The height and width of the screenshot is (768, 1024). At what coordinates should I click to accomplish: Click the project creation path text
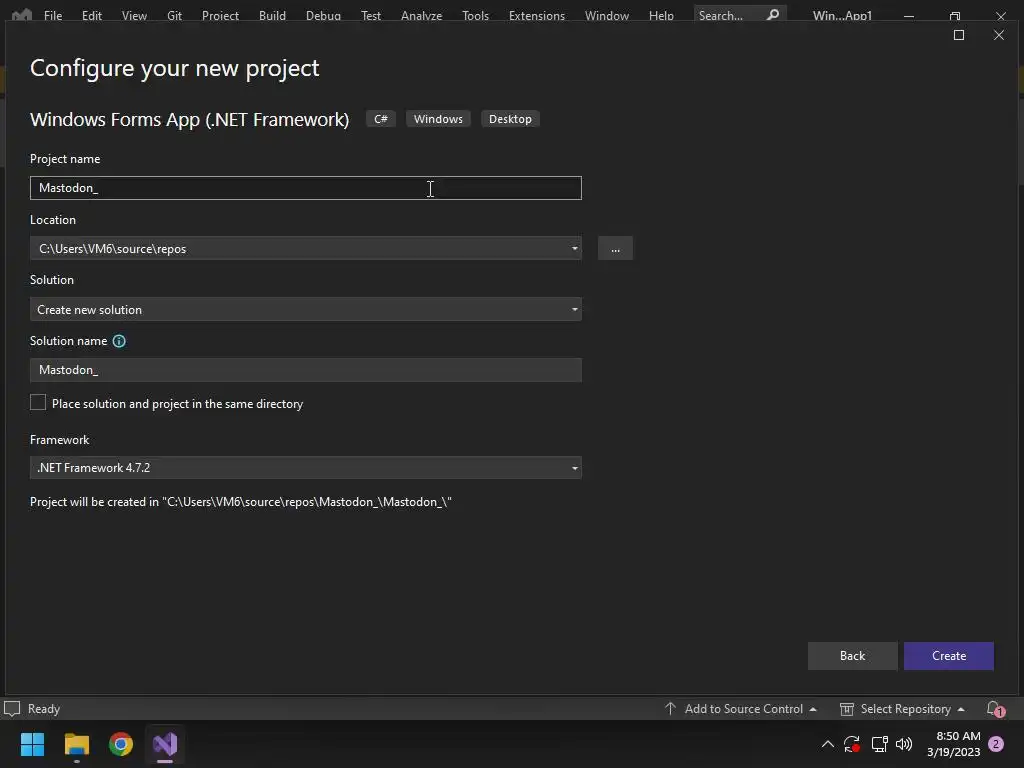tap(241, 502)
